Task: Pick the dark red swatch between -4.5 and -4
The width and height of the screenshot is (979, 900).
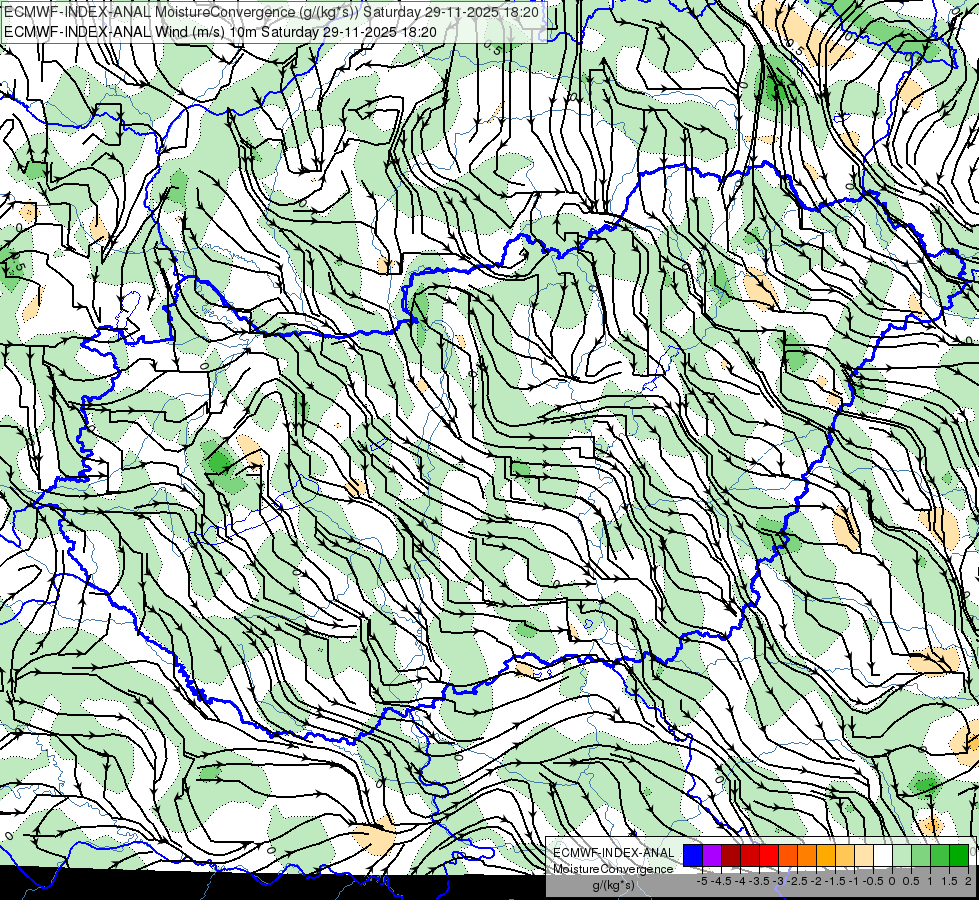Action: (731, 856)
